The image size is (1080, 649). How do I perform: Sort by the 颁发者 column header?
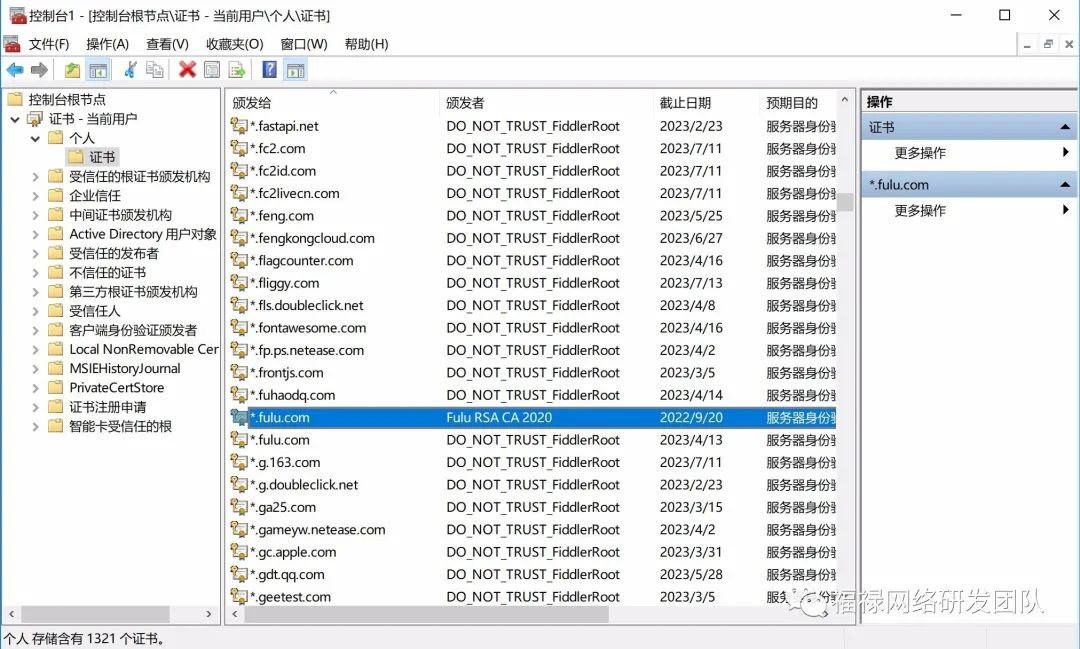(x=546, y=103)
